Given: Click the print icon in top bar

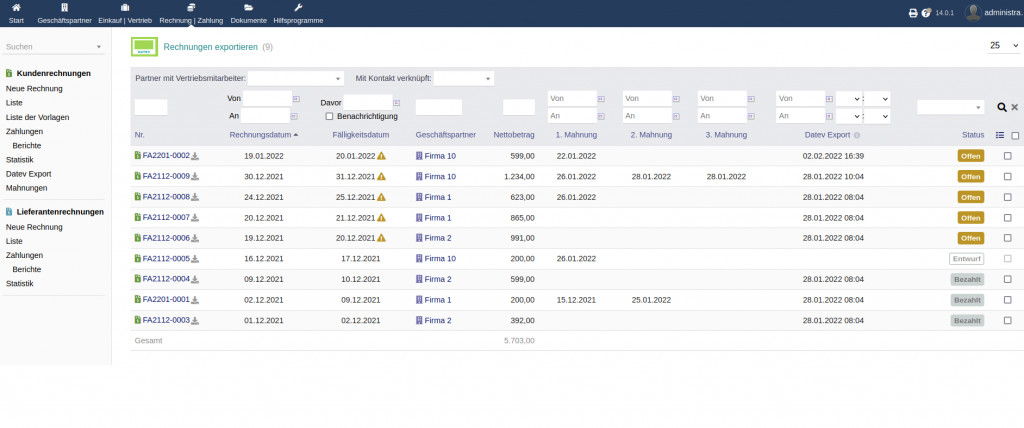Looking at the screenshot, I should click(912, 13).
